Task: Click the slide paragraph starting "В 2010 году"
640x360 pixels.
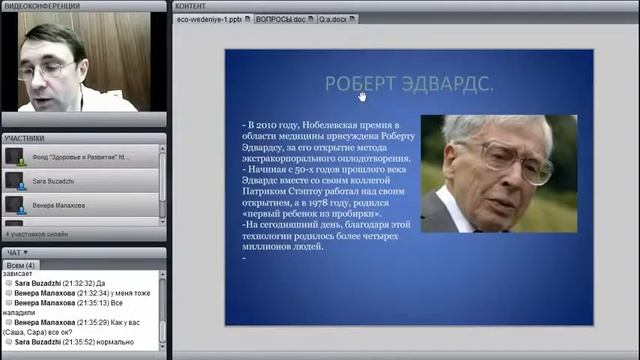Action: point(328,142)
